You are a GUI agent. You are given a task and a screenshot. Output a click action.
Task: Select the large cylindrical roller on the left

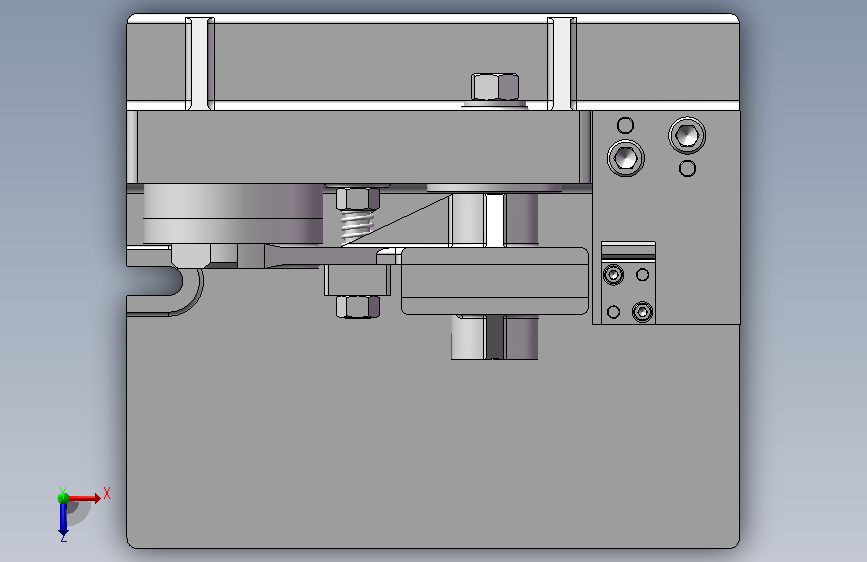click(233, 214)
